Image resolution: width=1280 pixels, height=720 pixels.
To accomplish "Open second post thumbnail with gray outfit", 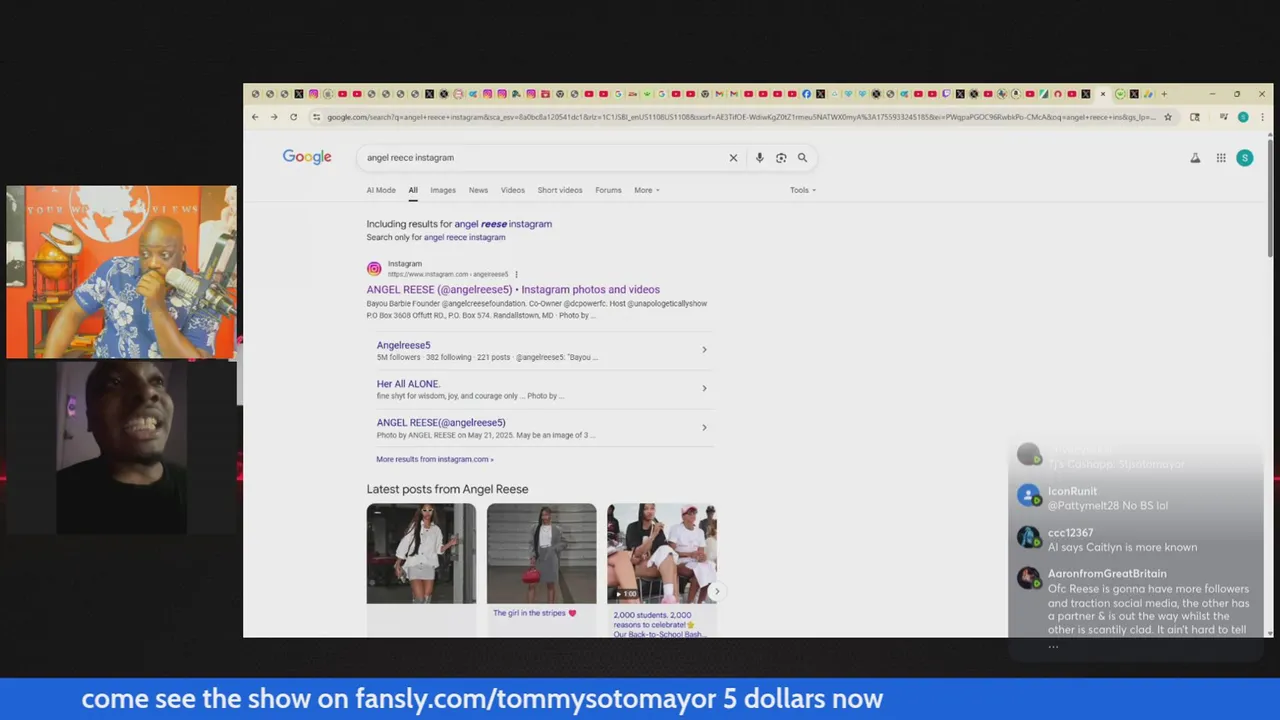I will pos(541,553).
